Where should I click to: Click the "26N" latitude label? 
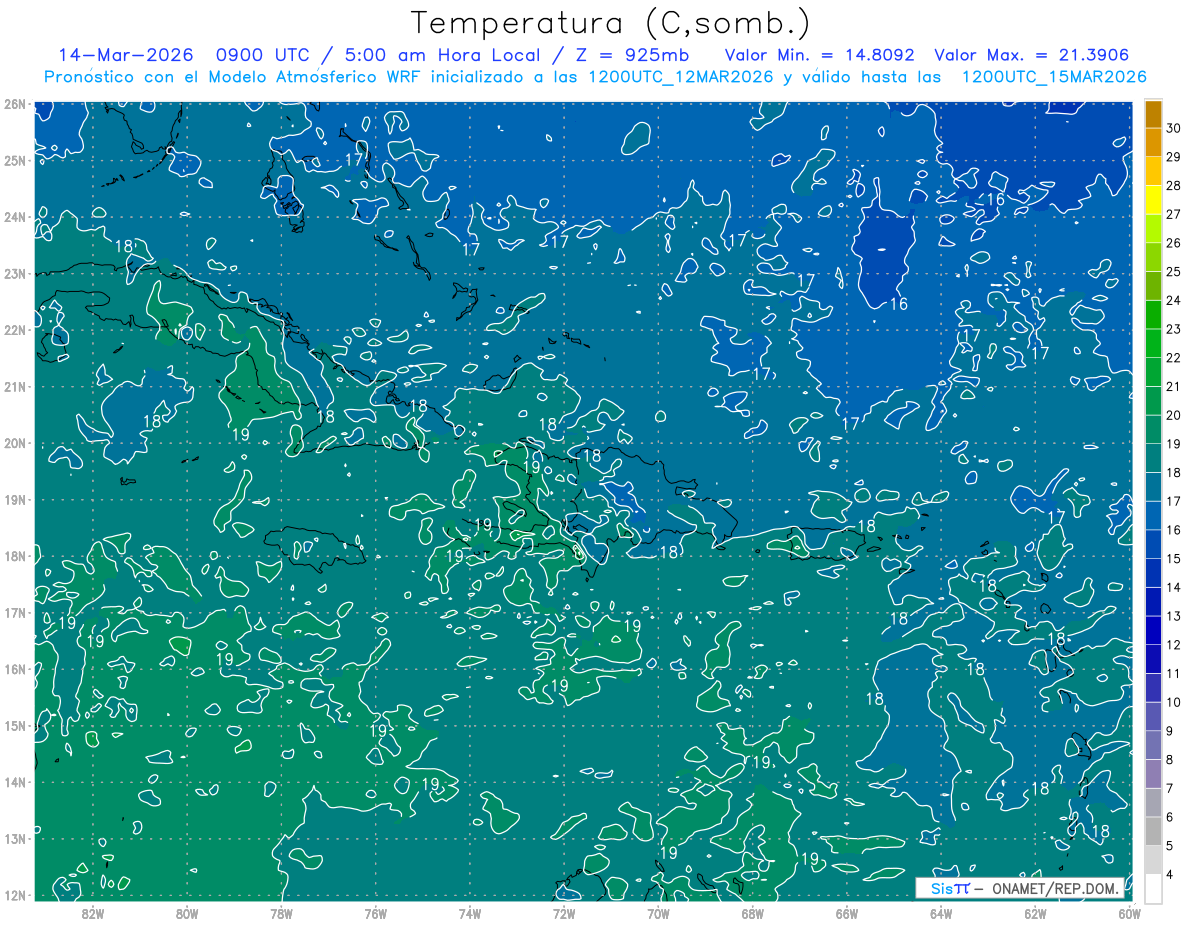point(14,104)
